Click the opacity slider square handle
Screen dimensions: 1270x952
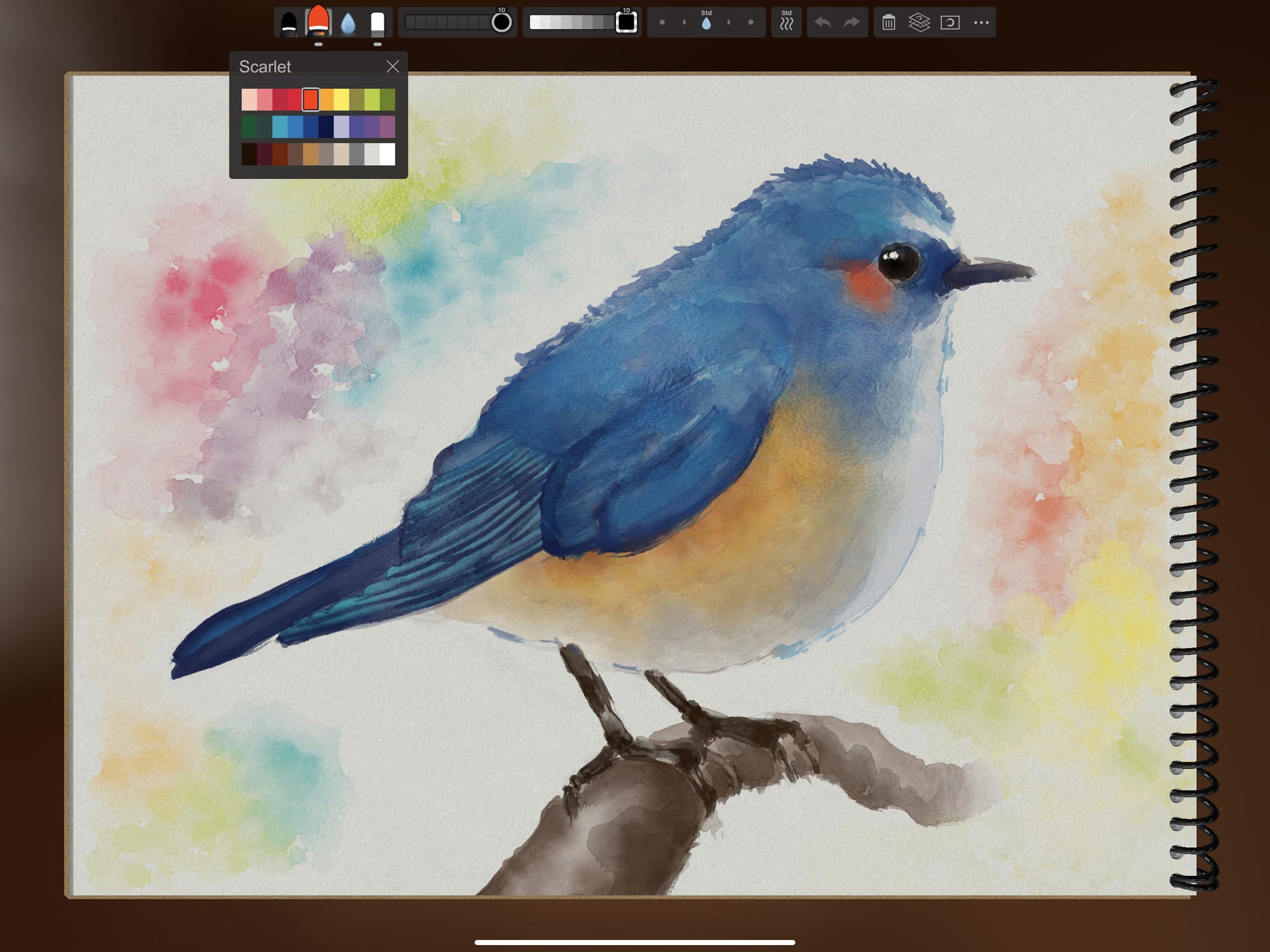click(626, 23)
